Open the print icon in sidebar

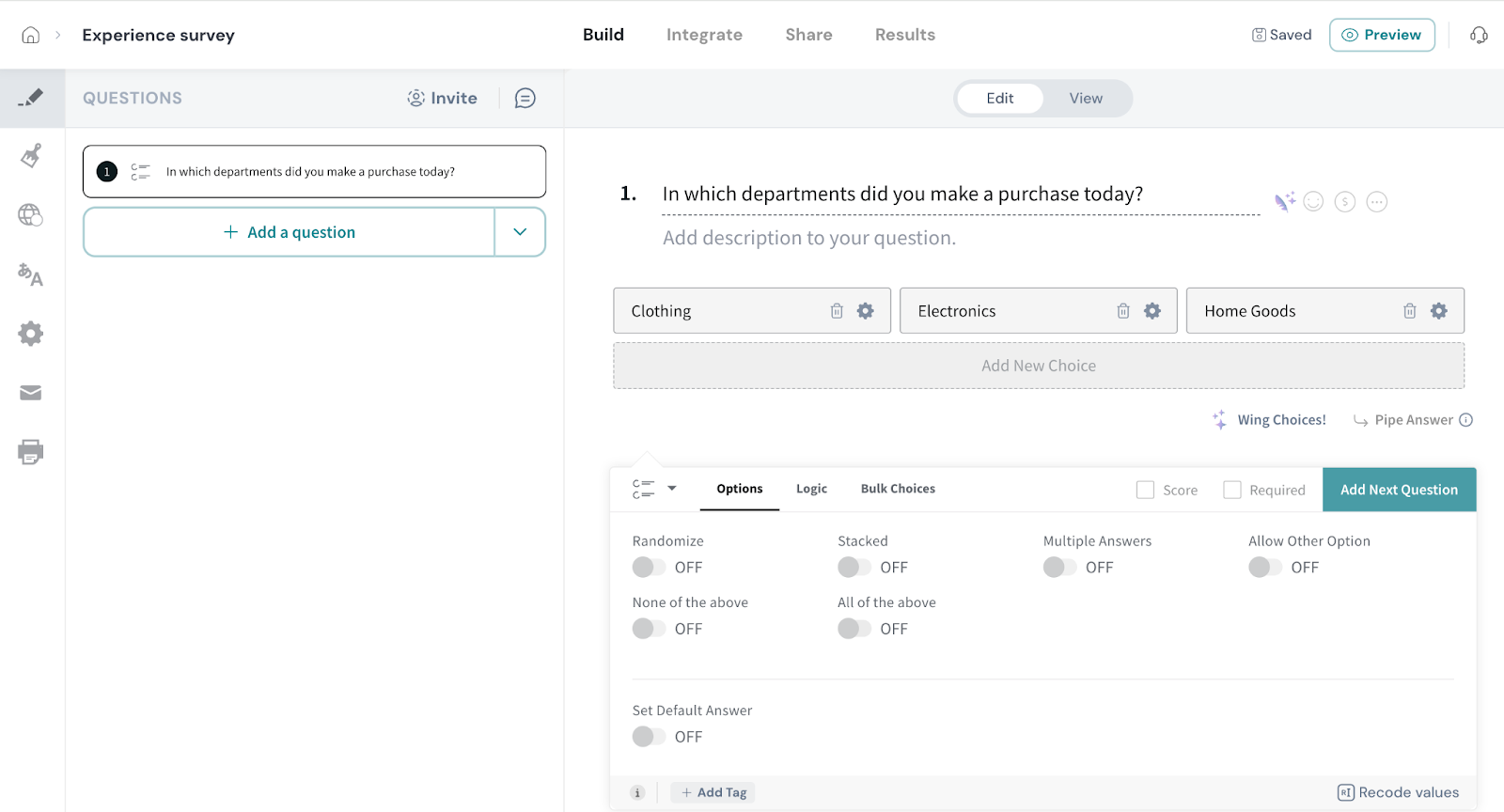31,452
